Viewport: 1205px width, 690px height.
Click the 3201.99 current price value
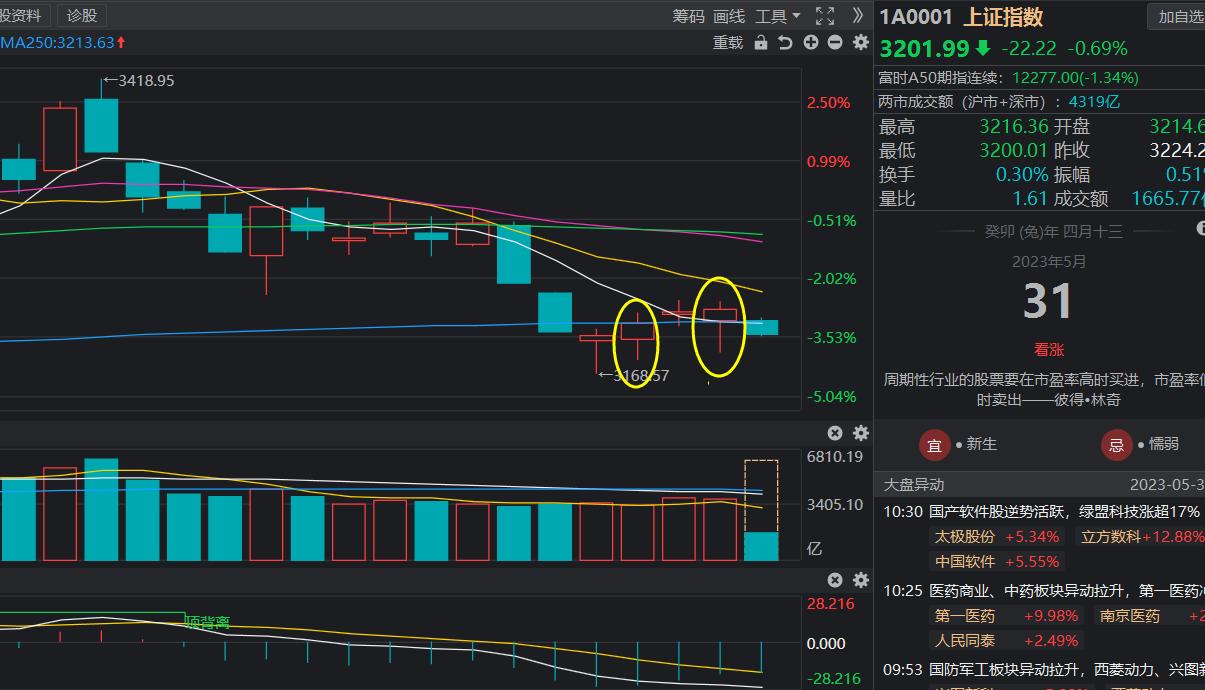925,48
